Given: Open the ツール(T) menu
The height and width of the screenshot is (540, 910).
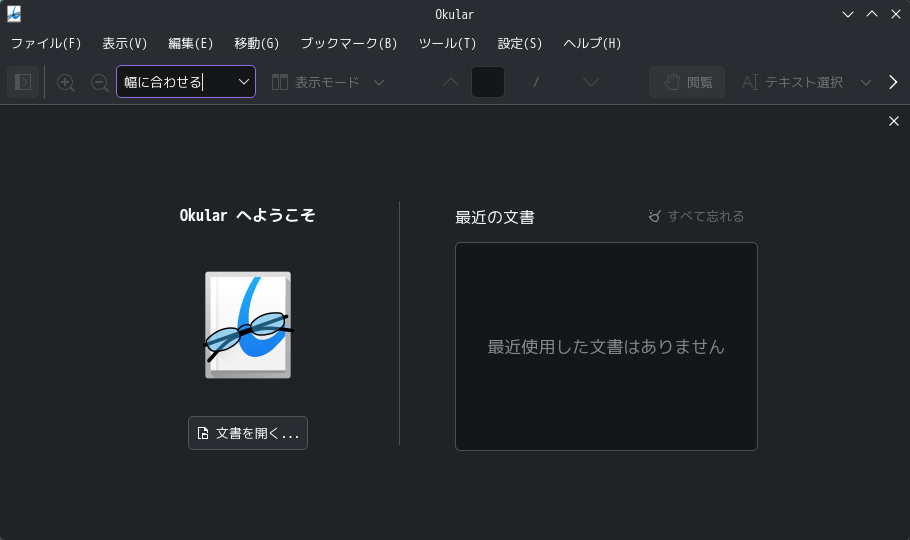Looking at the screenshot, I should click(x=447, y=44).
